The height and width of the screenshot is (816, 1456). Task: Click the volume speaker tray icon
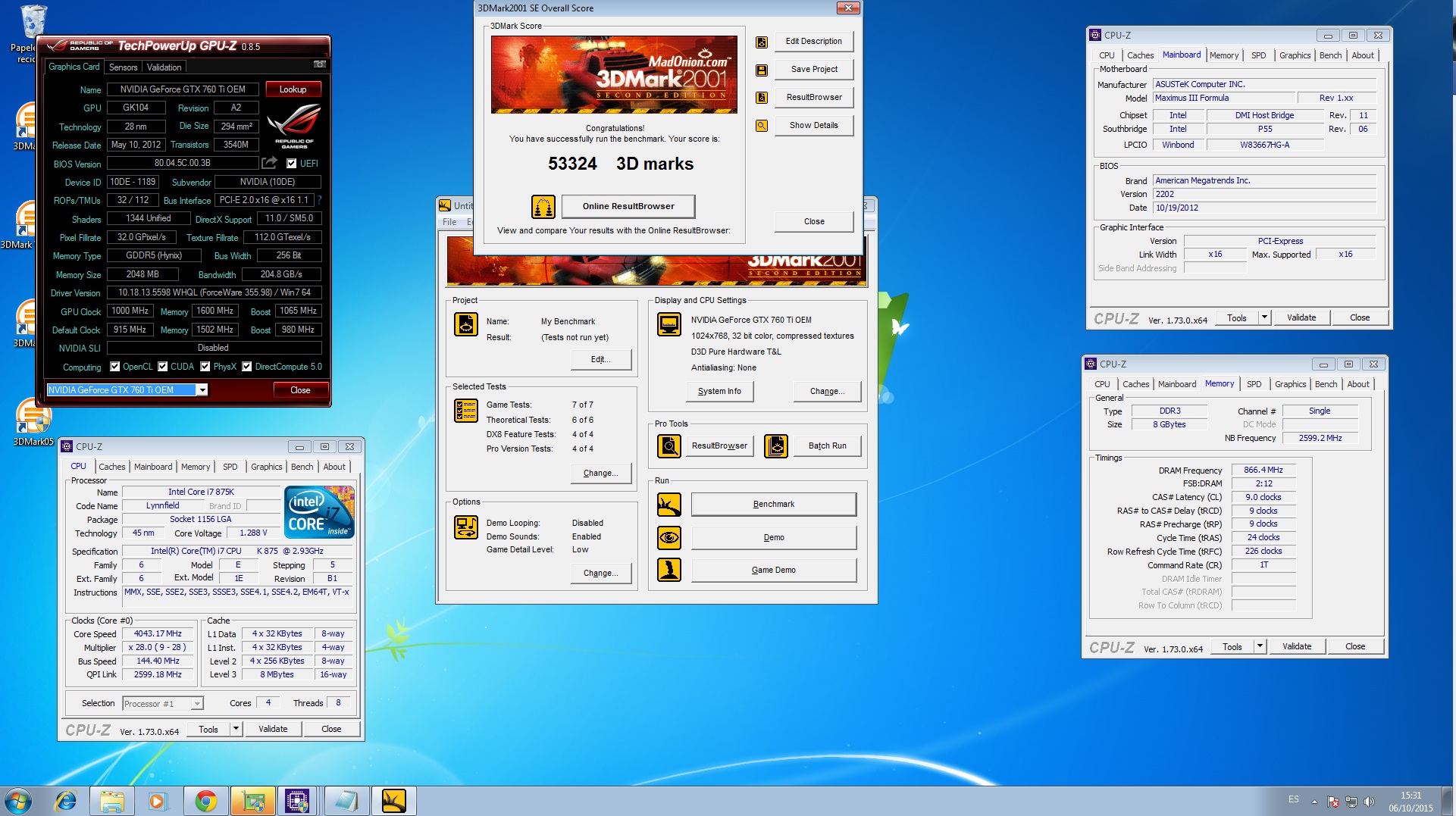1369,802
